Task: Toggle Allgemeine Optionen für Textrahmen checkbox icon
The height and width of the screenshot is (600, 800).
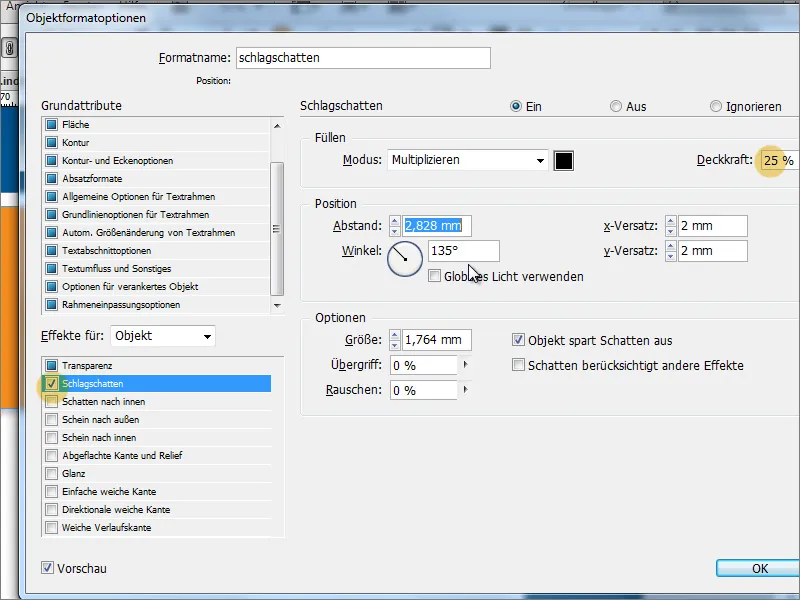Action: tap(52, 196)
